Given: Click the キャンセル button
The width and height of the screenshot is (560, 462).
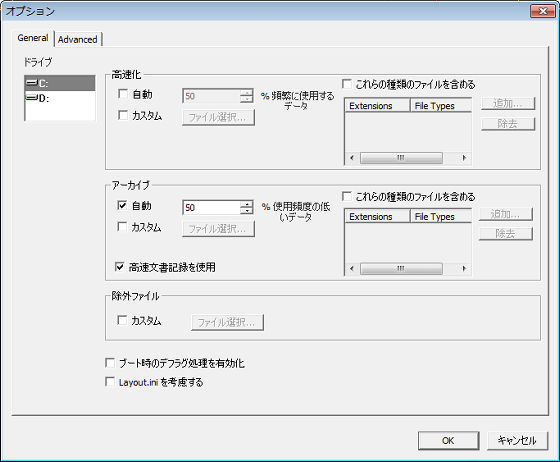Looking at the screenshot, I should click(517, 441).
